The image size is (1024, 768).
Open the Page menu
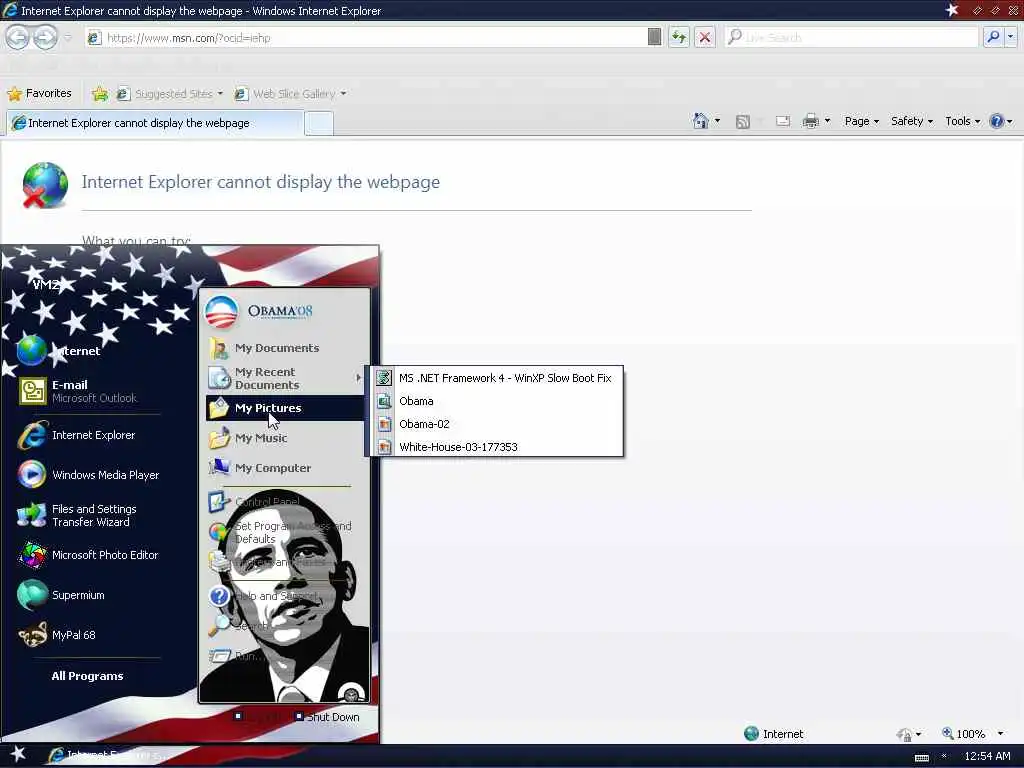click(861, 121)
